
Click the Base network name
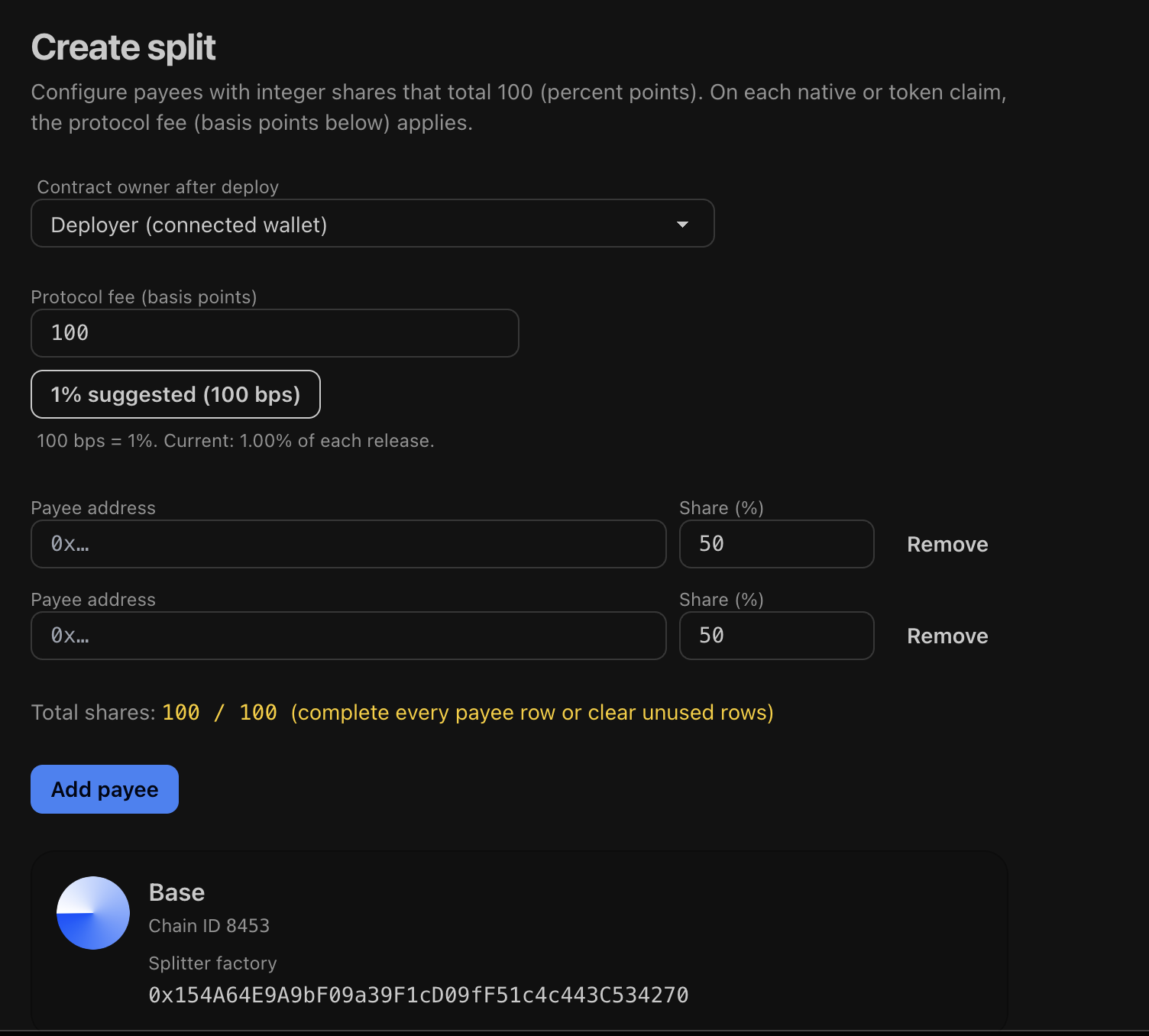tap(176, 892)
